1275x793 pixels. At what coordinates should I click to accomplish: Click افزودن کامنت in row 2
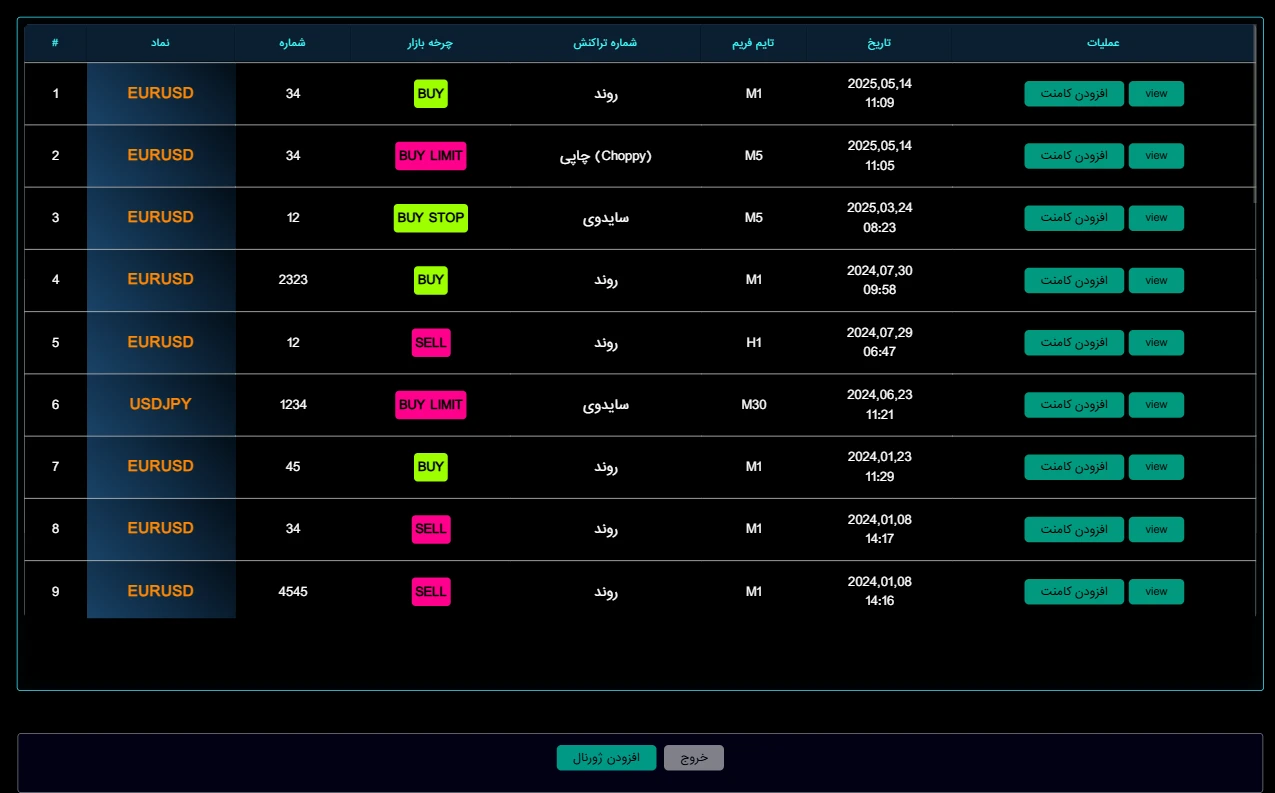1073,156
